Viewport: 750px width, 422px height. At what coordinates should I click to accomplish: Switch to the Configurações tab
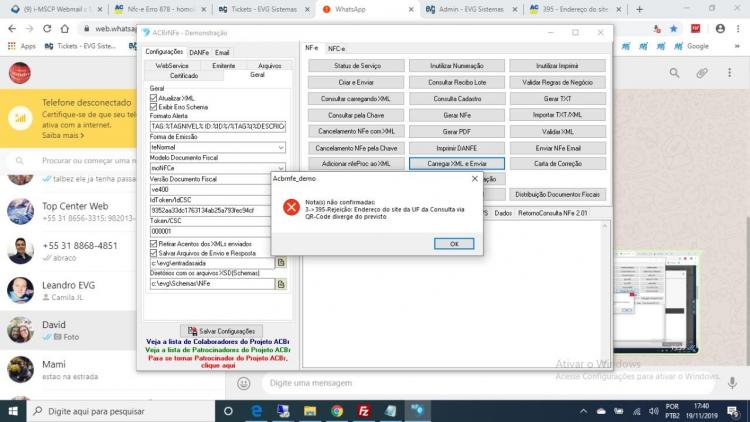(164, 52)
